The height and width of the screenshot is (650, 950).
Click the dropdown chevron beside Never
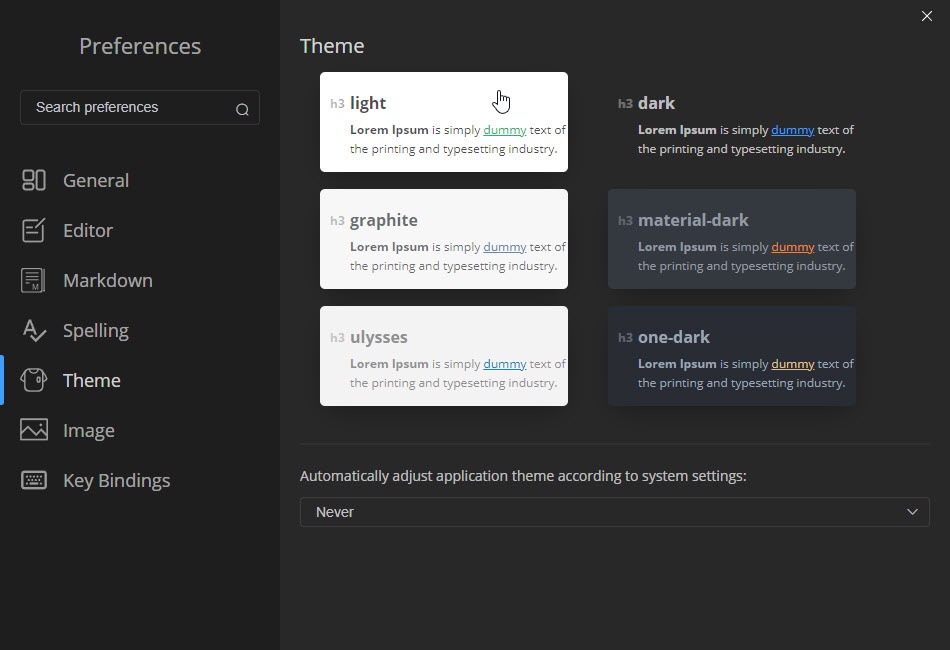pyautogui.click(x=912, y=512)
